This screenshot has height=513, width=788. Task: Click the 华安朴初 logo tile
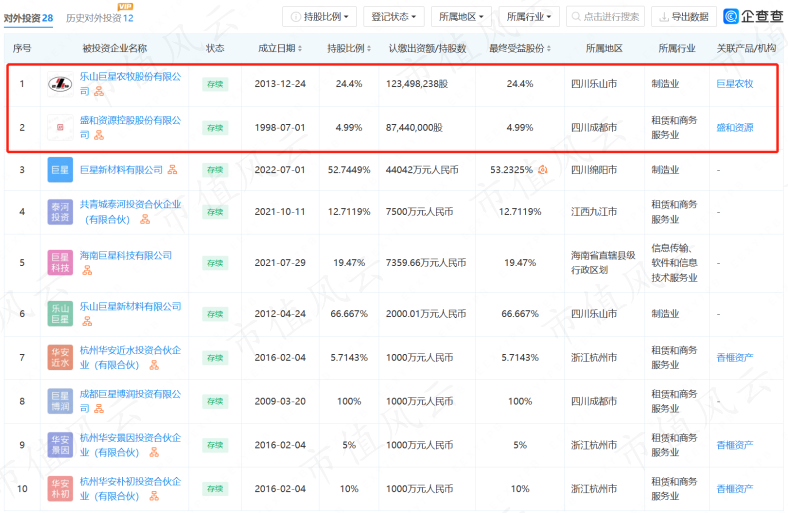pyautogui.click(x=60, y=488)
